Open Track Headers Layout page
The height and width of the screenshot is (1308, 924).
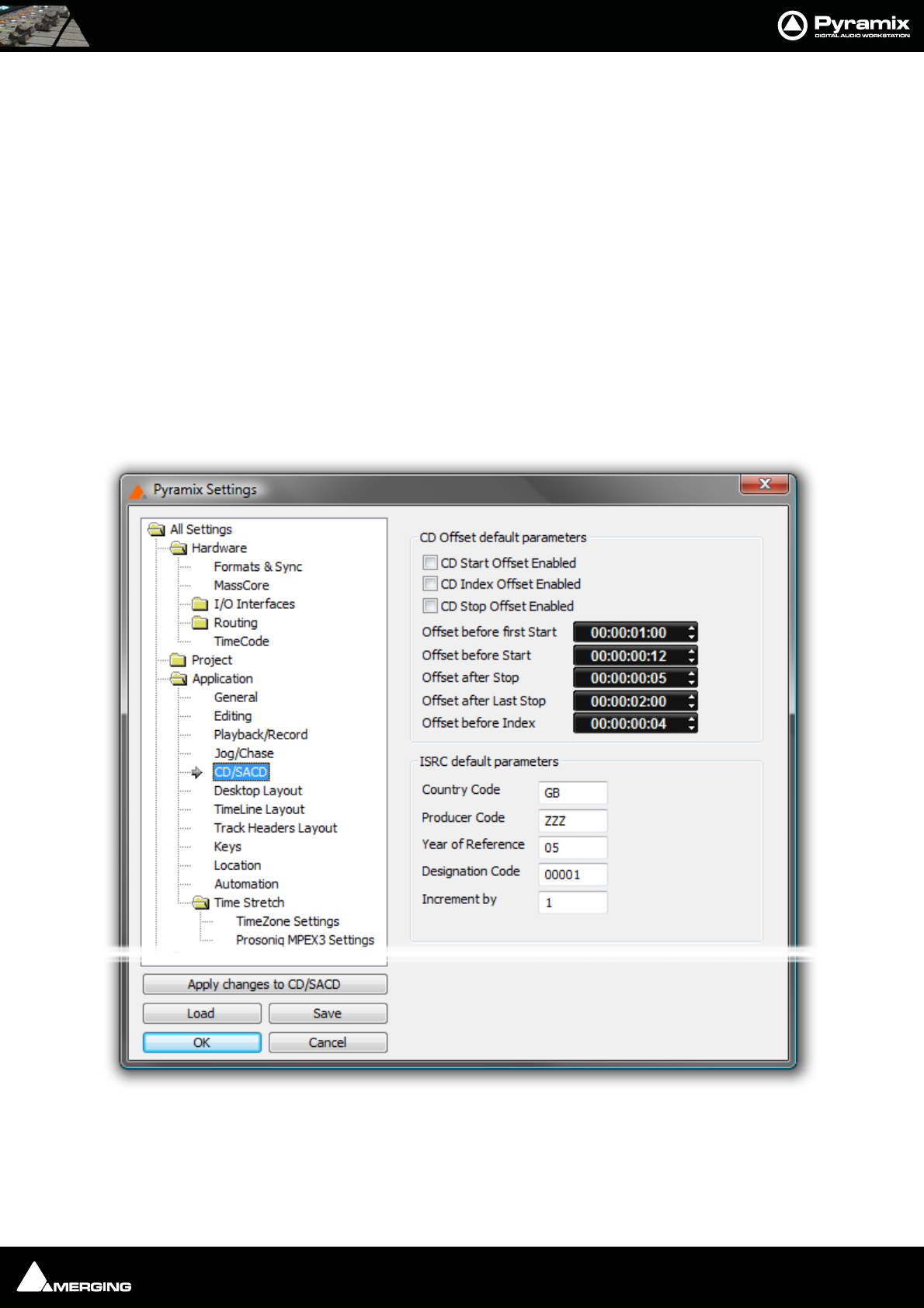click(276, 828)
